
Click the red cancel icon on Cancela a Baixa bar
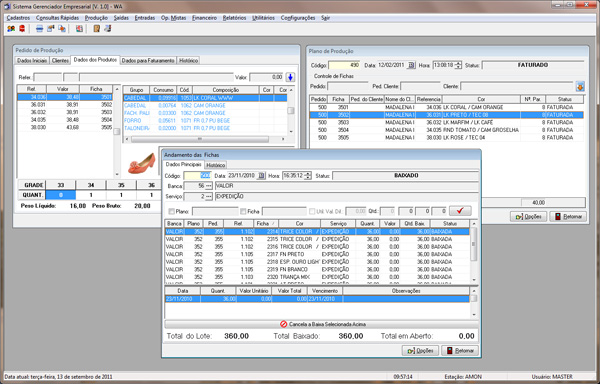pyautogui.click(x=284, y=324)
